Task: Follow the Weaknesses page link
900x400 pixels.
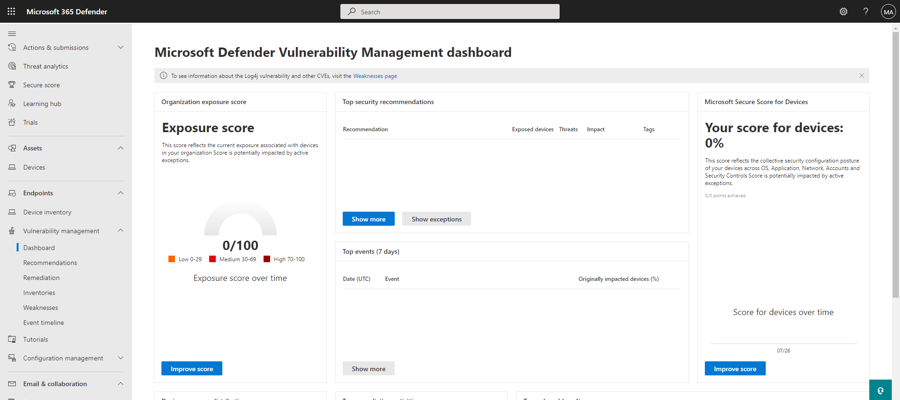Action: [375, 76]
